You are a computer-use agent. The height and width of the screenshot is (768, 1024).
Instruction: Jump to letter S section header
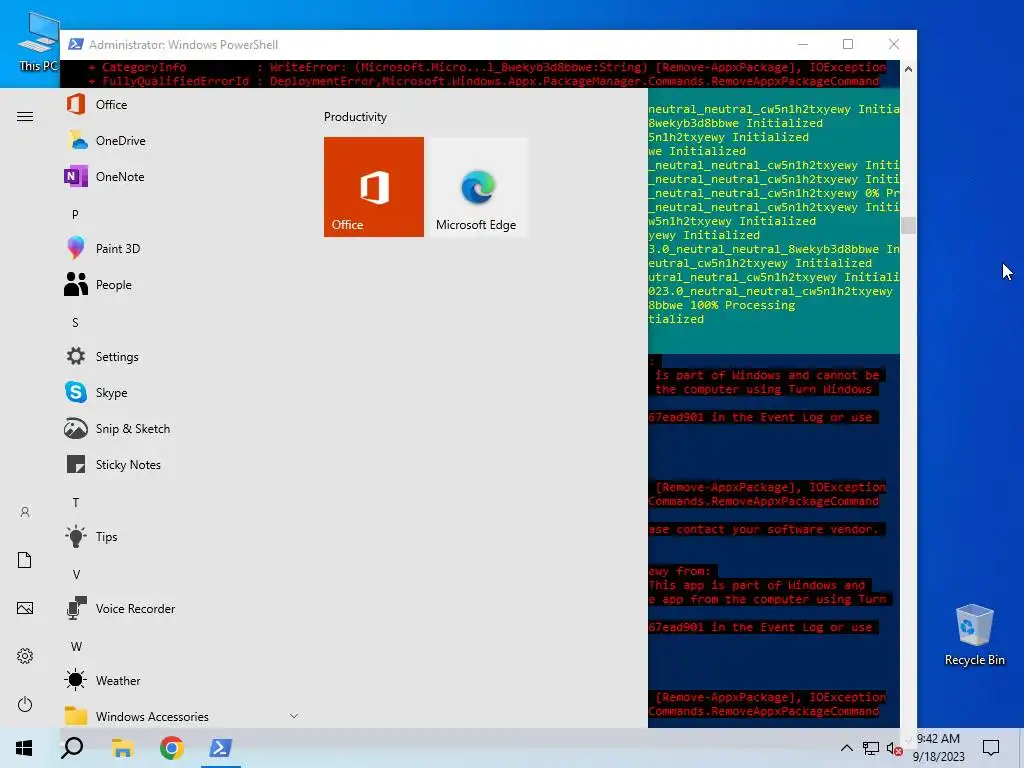click(x=75, y=323)
